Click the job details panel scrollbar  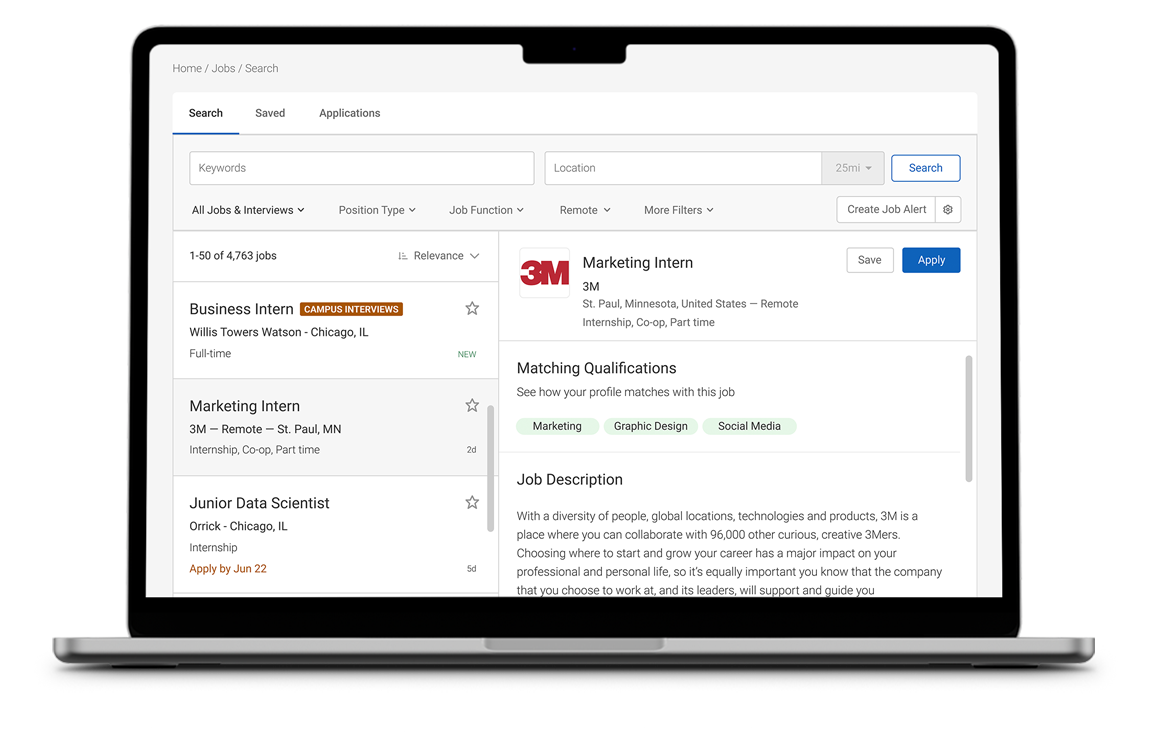pos(968,418)
